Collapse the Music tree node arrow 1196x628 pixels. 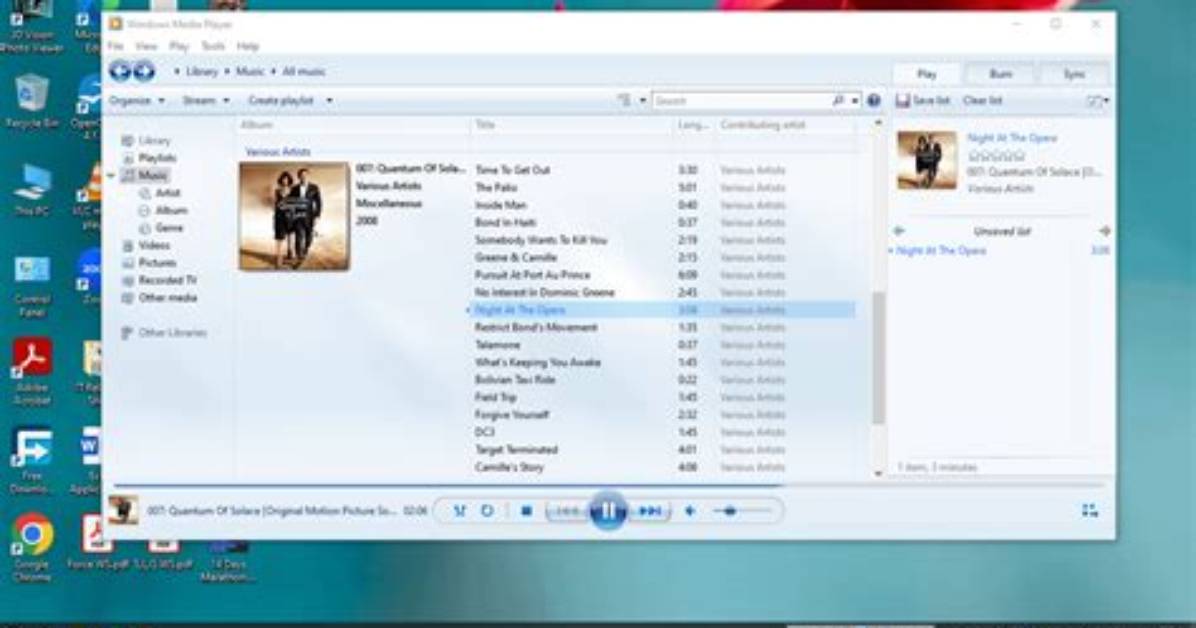pos(111,176)
